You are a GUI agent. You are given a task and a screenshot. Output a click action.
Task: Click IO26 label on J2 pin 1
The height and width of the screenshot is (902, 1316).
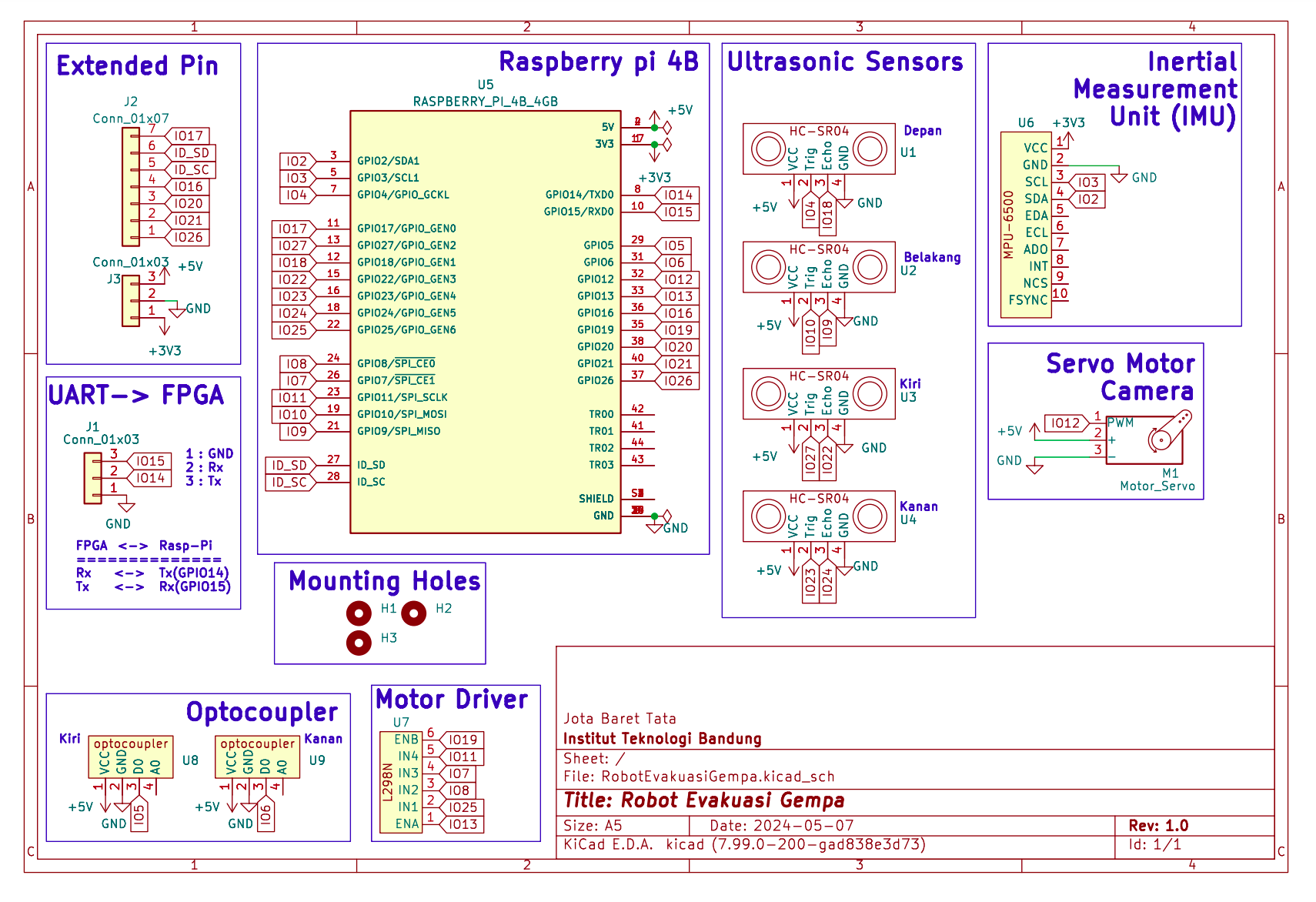tap(188, 238)
